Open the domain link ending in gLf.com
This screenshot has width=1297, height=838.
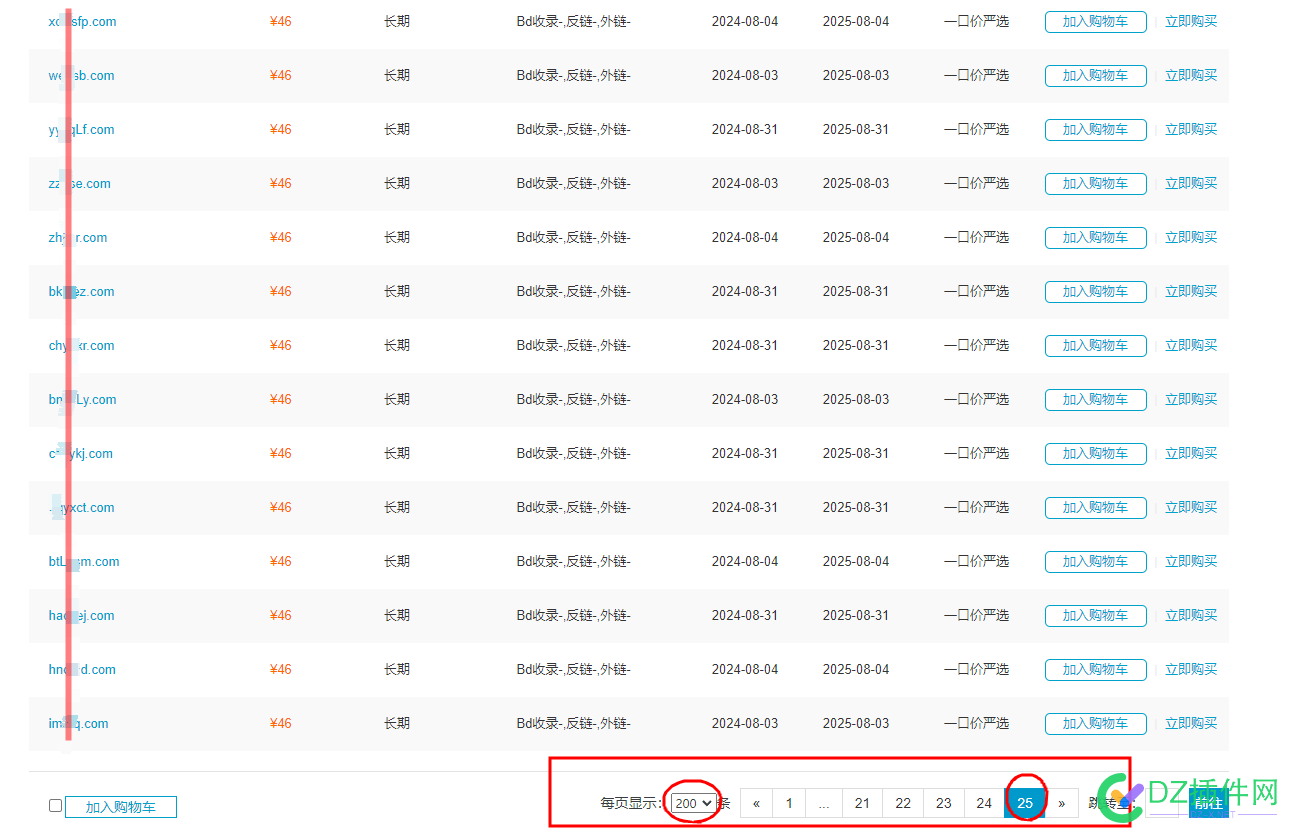pos(81,130)
